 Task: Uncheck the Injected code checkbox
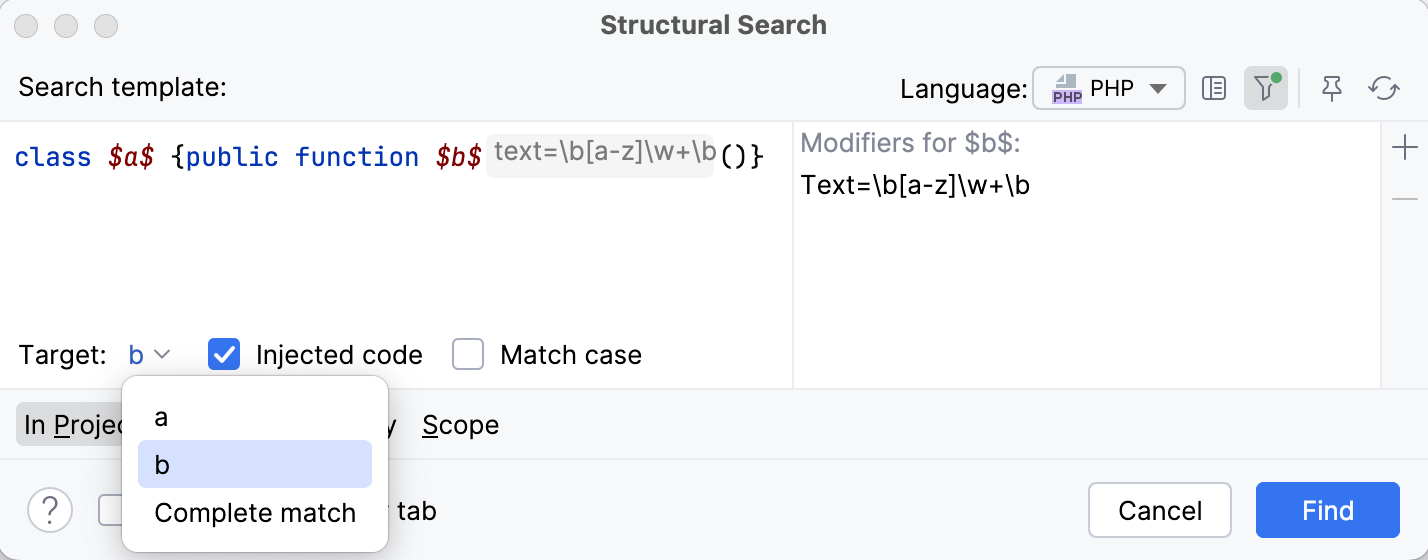224,355
